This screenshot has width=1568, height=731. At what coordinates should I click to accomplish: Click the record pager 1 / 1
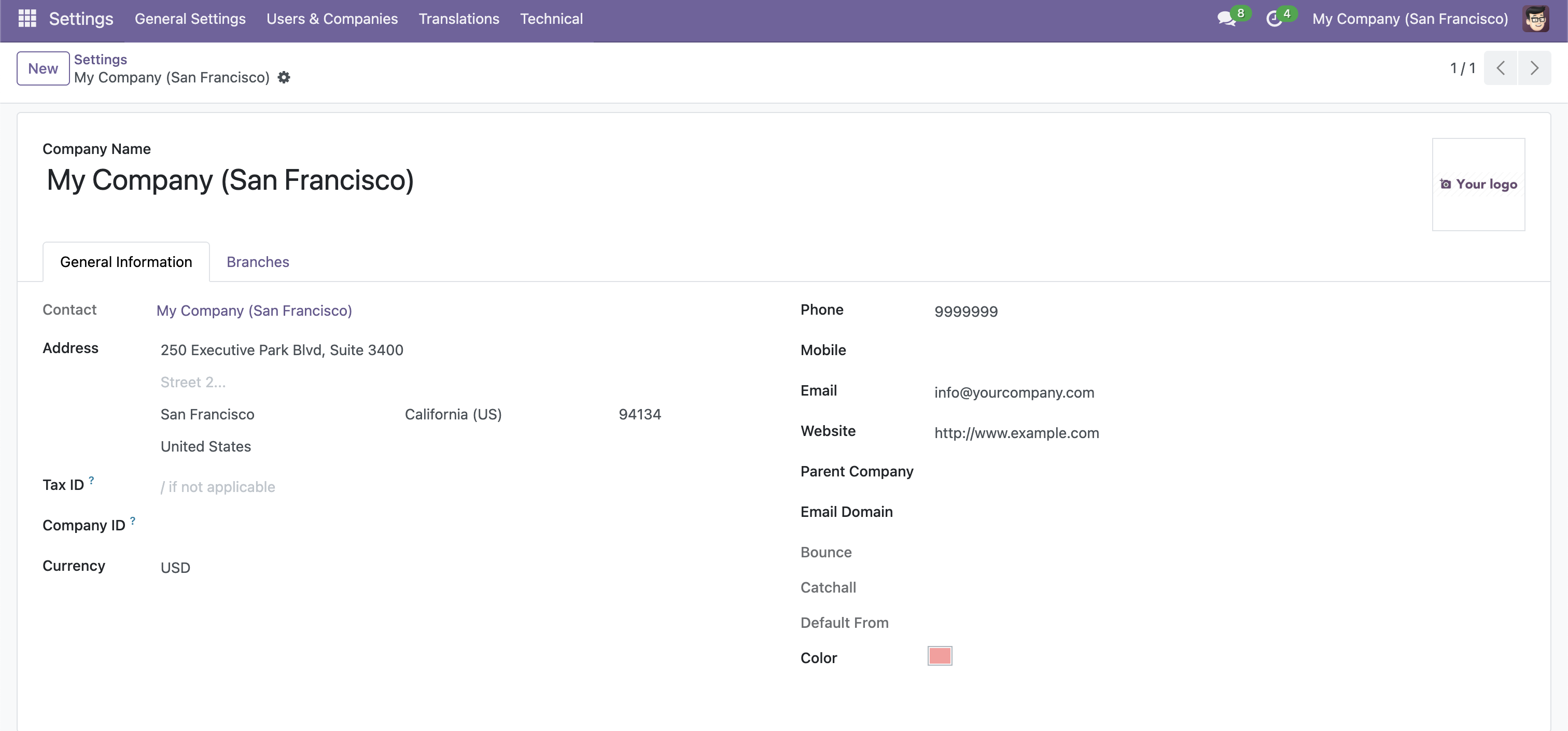click(1463, 67)
